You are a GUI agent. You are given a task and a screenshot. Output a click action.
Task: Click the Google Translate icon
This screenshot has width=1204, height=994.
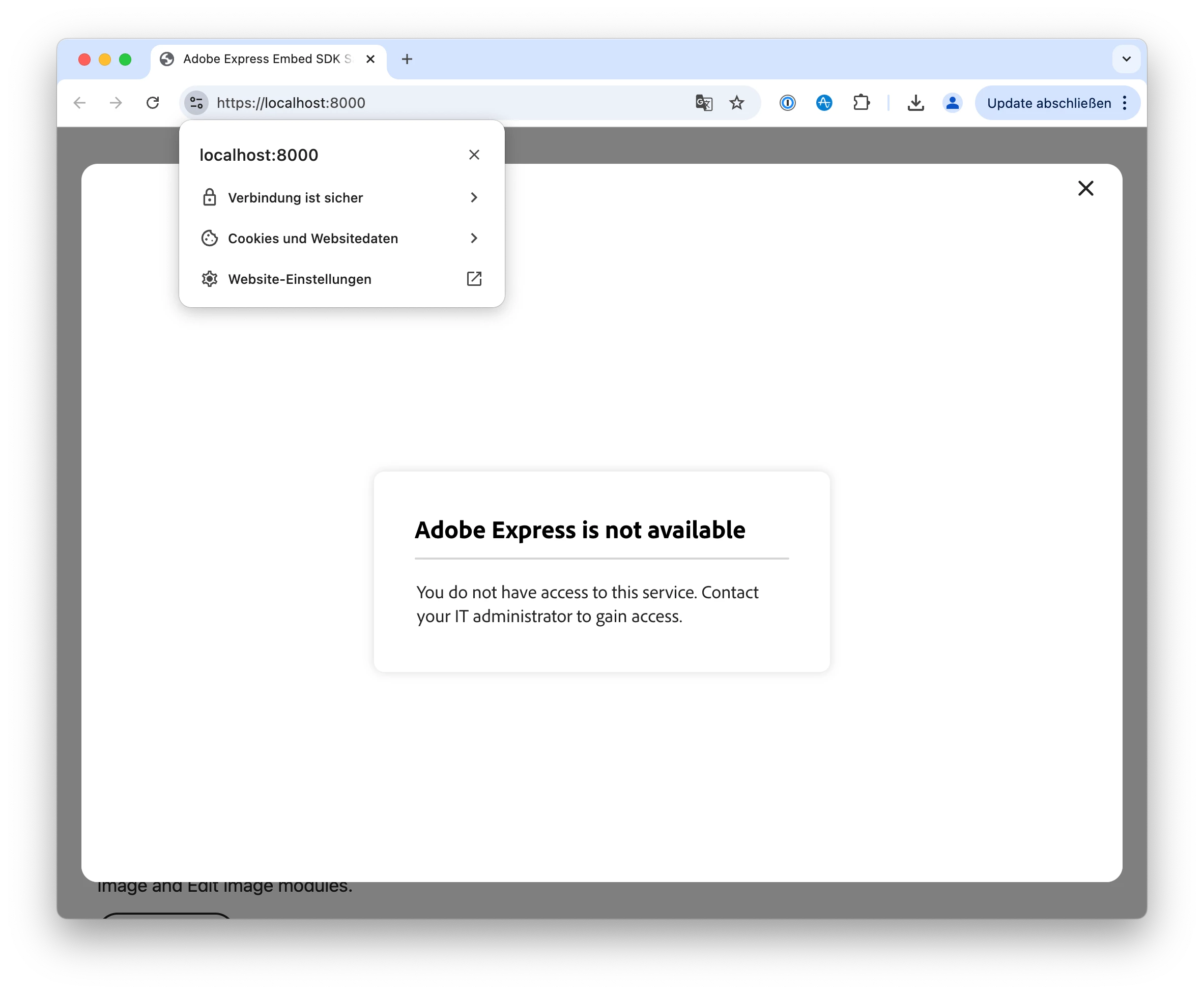703,103
